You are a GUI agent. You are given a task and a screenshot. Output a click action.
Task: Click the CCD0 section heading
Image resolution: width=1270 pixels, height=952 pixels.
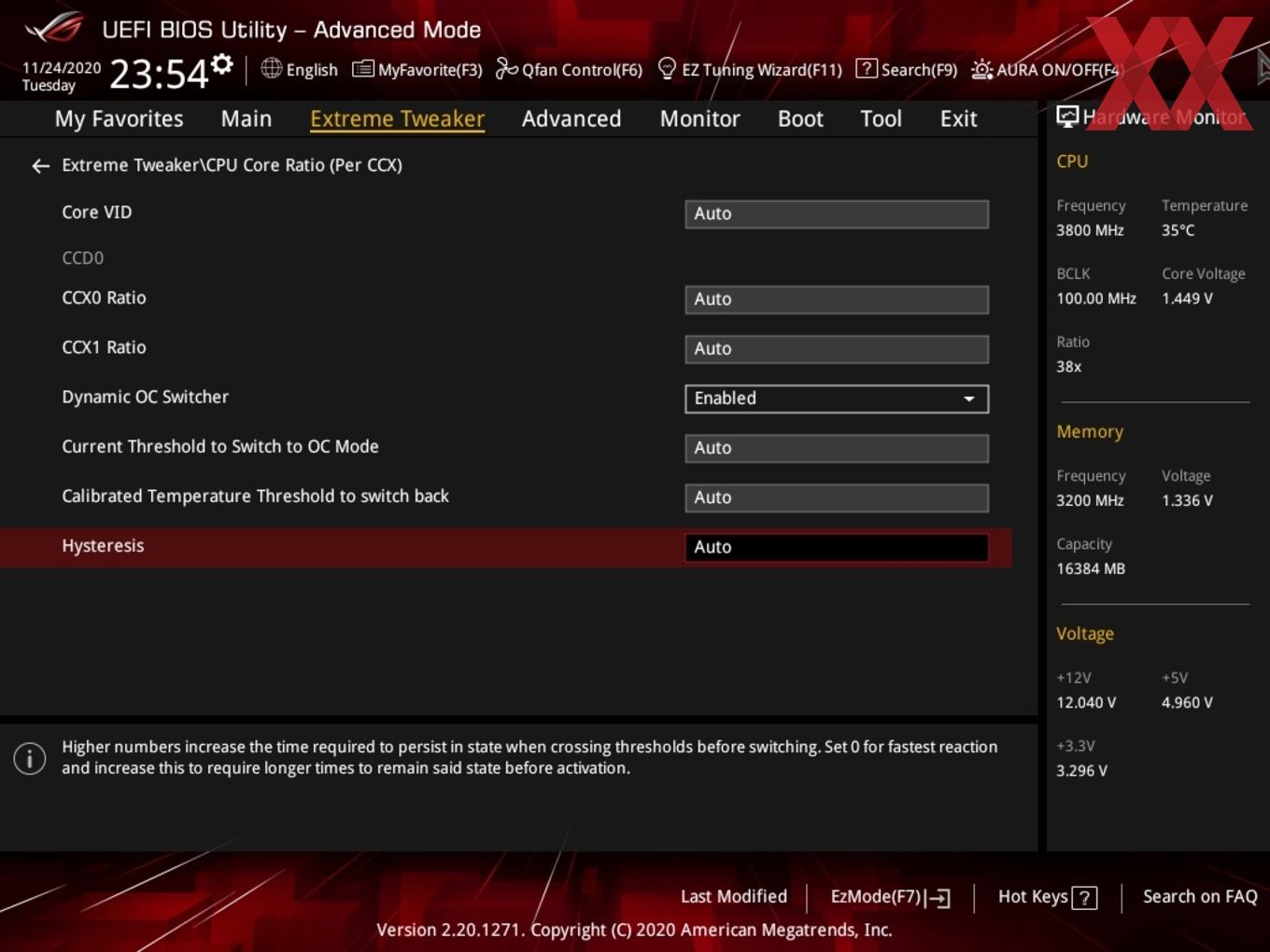82,258
